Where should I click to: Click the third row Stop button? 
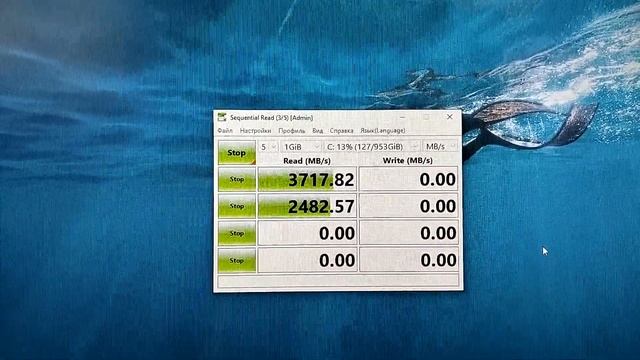[x=237, y=233]
